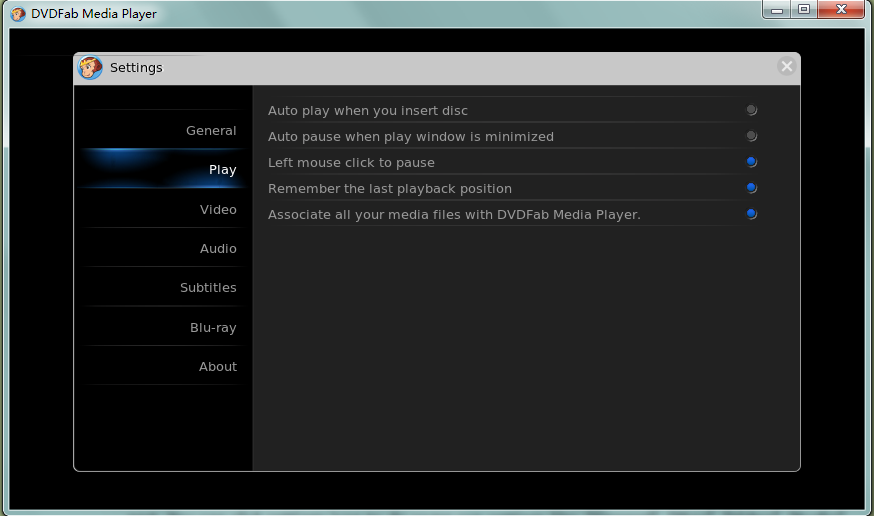Go to the Audio settings tab
Image resolution: width=874 pixels, height=516 pixels.
(218, 249)
